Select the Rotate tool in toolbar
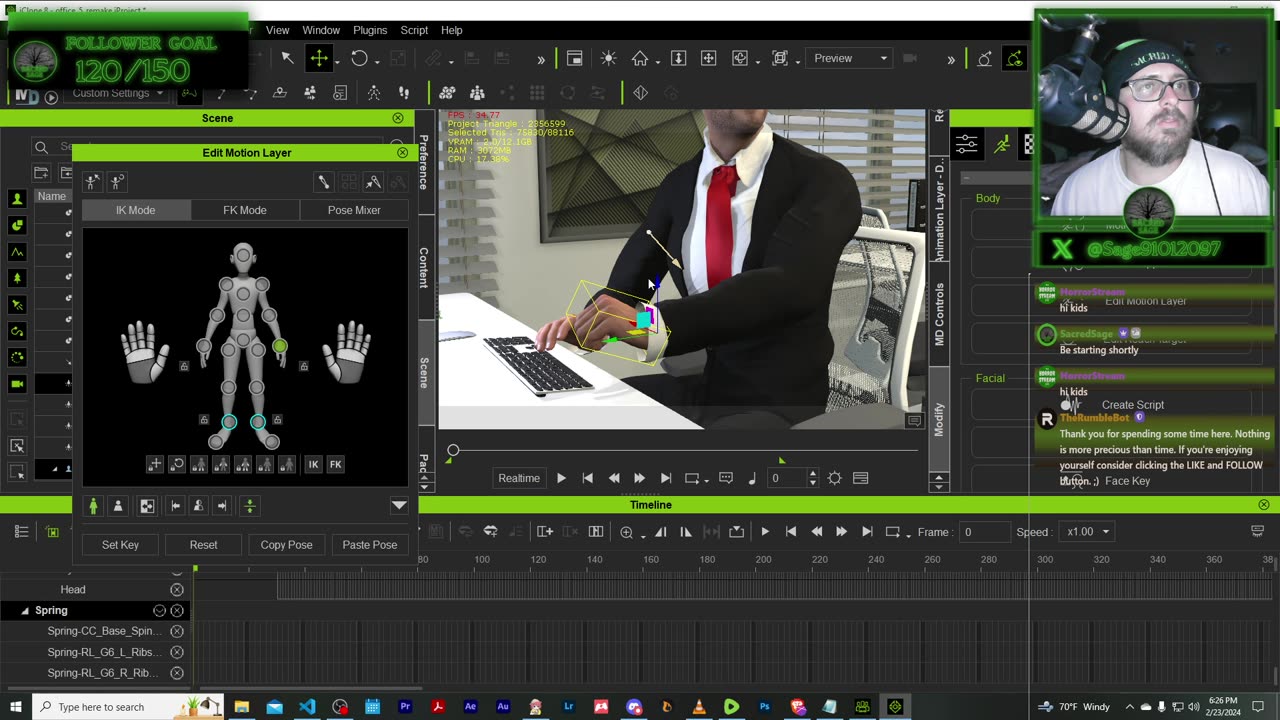The image size is (1280, 720). tap(359, 58)
